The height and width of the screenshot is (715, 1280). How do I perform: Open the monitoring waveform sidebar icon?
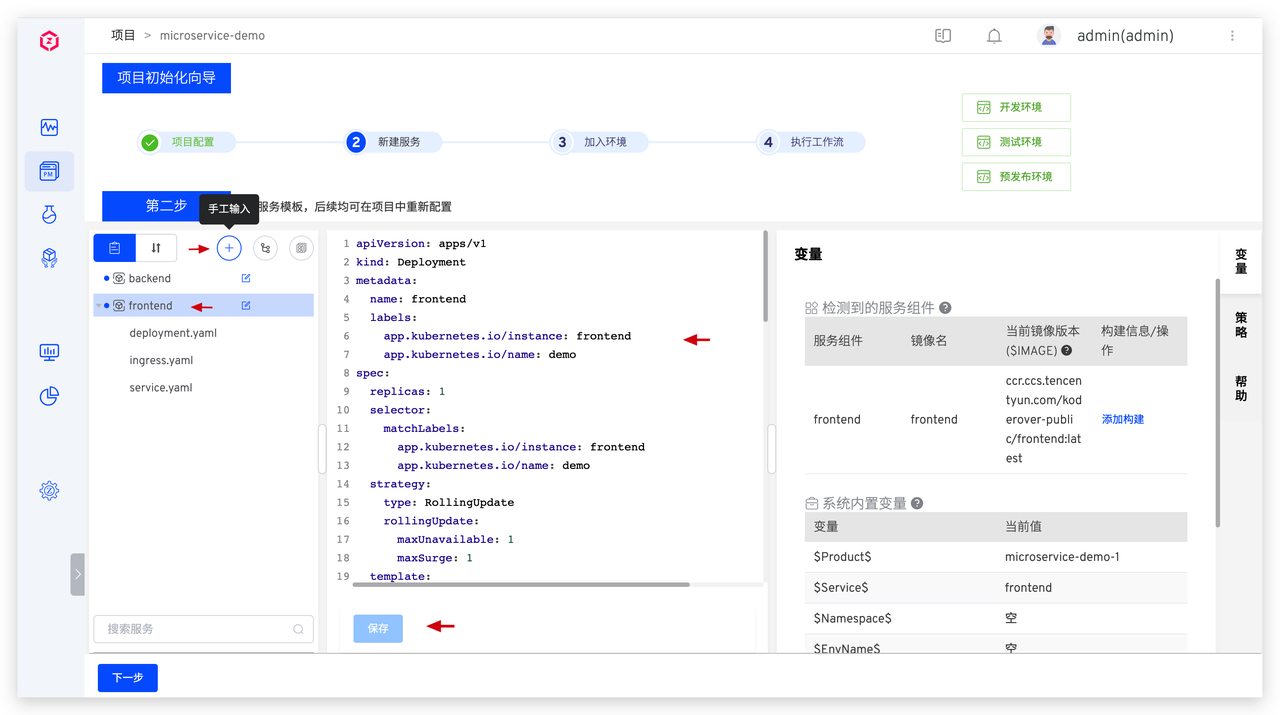(x=49, y=127)
